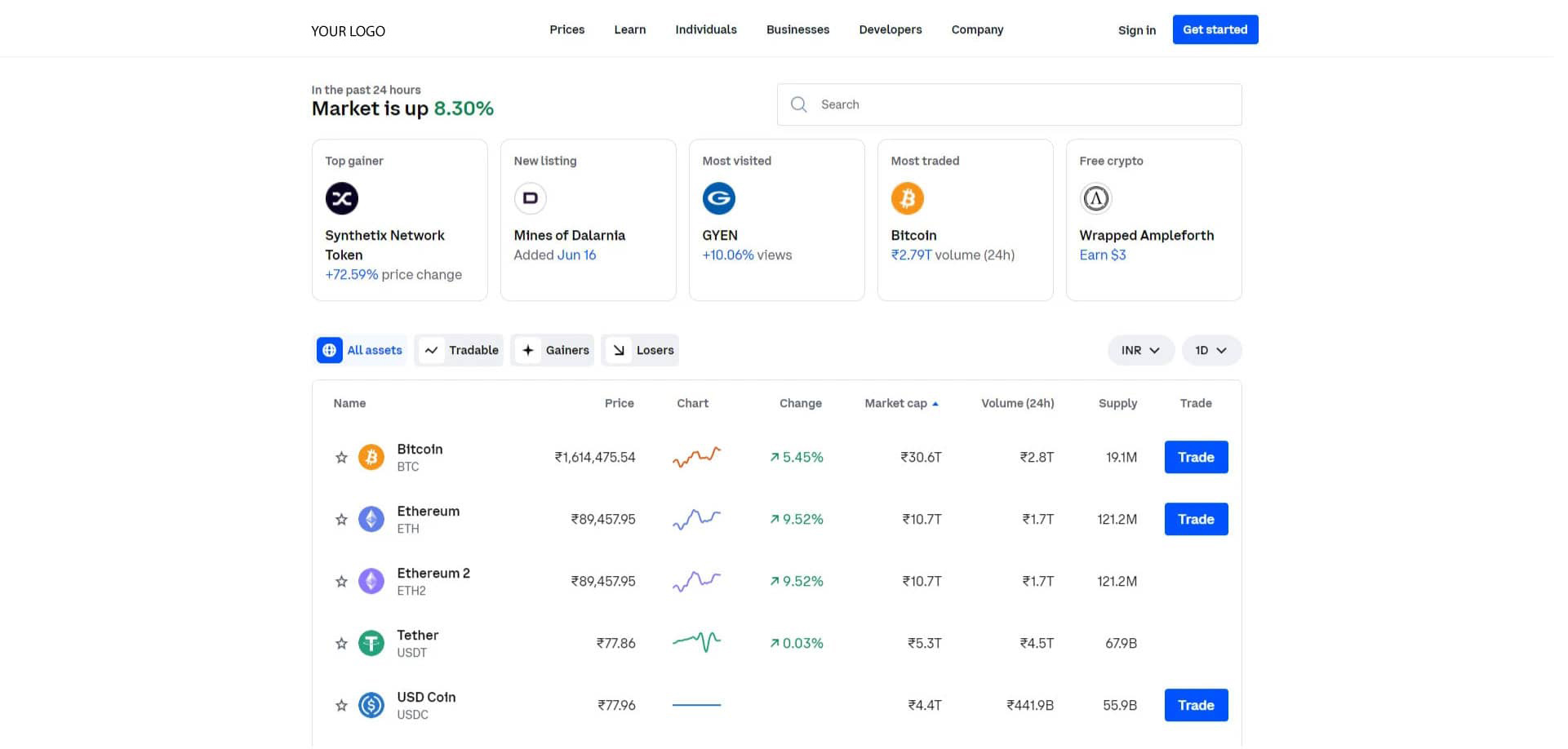Click Tether's 0.03% change value

point(797,643)
